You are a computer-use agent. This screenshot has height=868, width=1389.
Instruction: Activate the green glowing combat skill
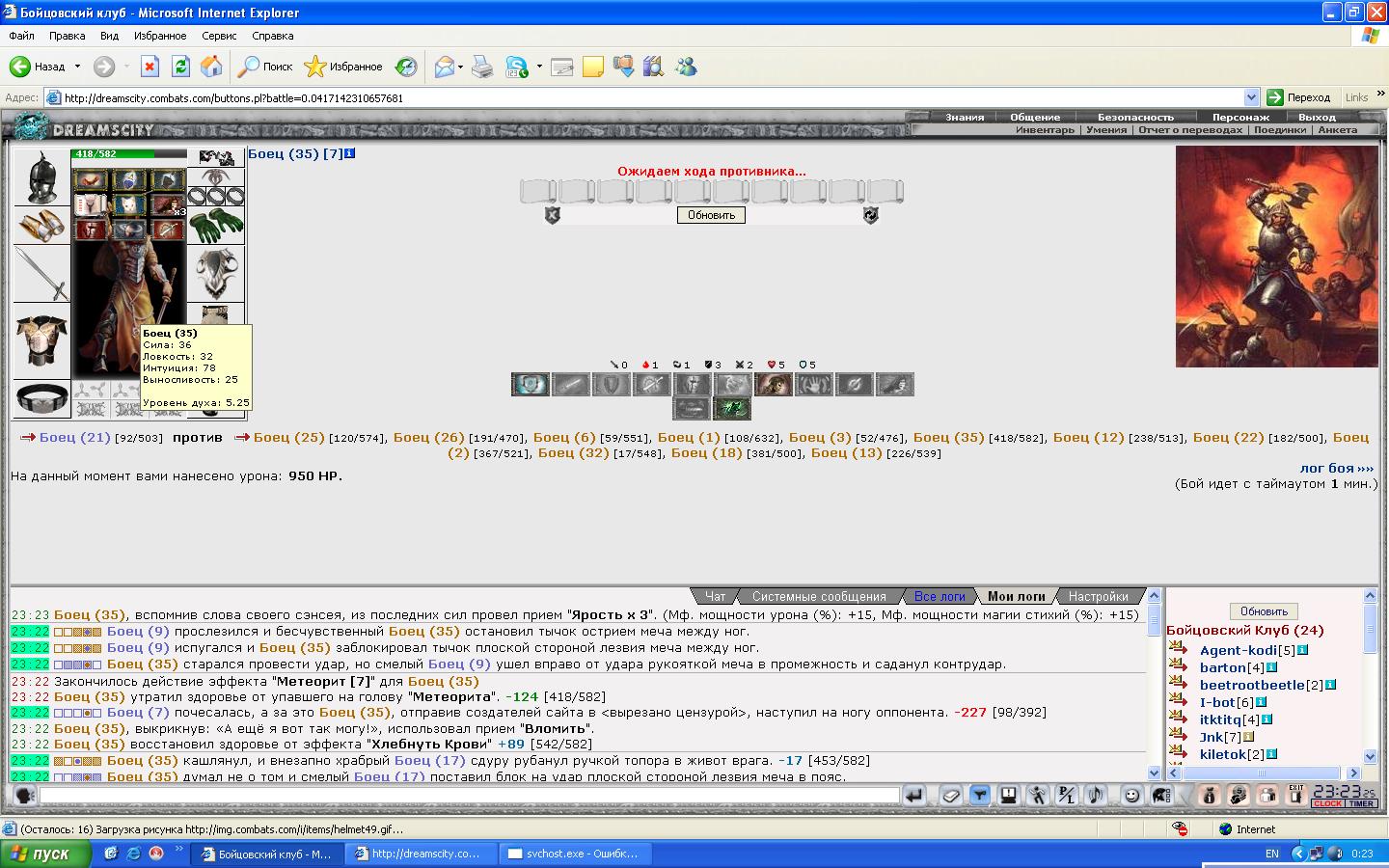732,409
